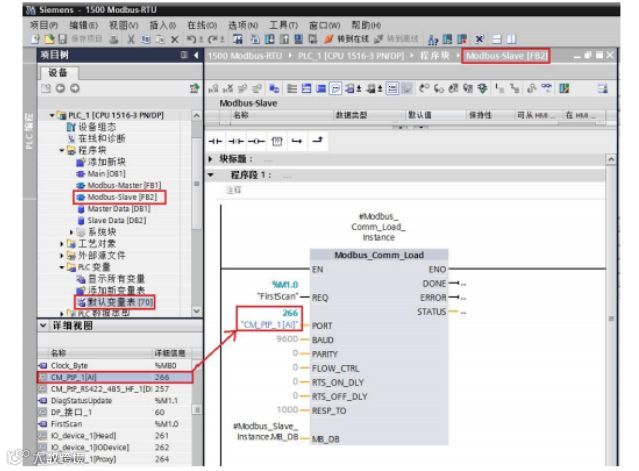The width and height of the screenshot is (639, 471).
Task: Click the Paste icon in the main toolbar
Action: click(160, 40)
